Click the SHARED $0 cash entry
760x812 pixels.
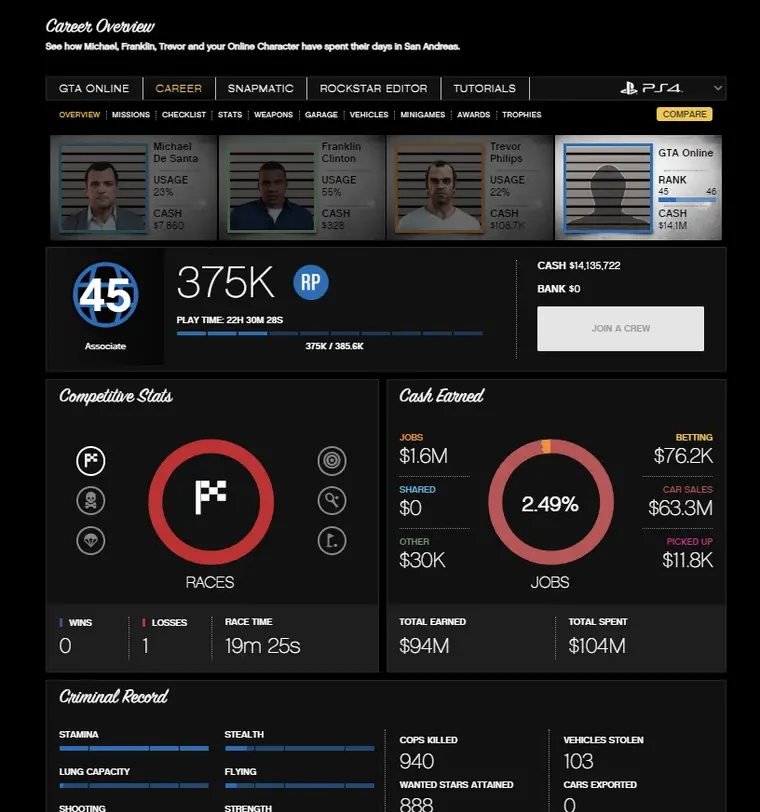click(417, 501)
